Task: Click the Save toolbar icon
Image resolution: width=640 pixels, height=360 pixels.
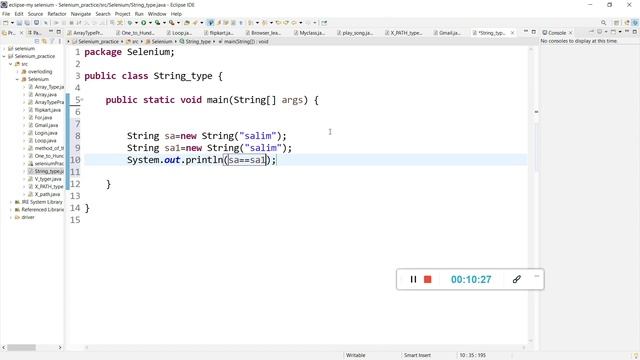Action: pos(19,23)
